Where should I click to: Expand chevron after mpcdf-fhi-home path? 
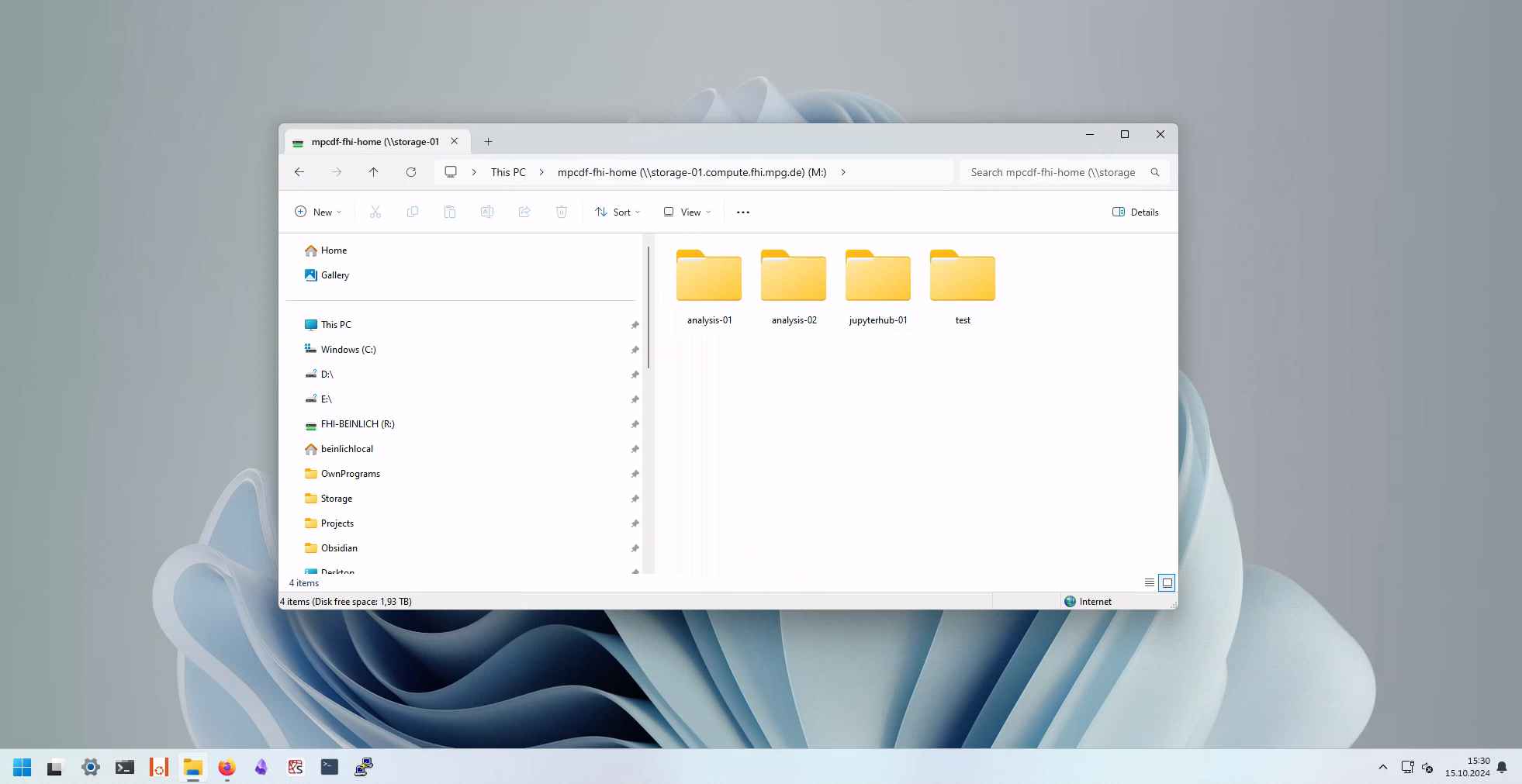click(x=843, y=172)
